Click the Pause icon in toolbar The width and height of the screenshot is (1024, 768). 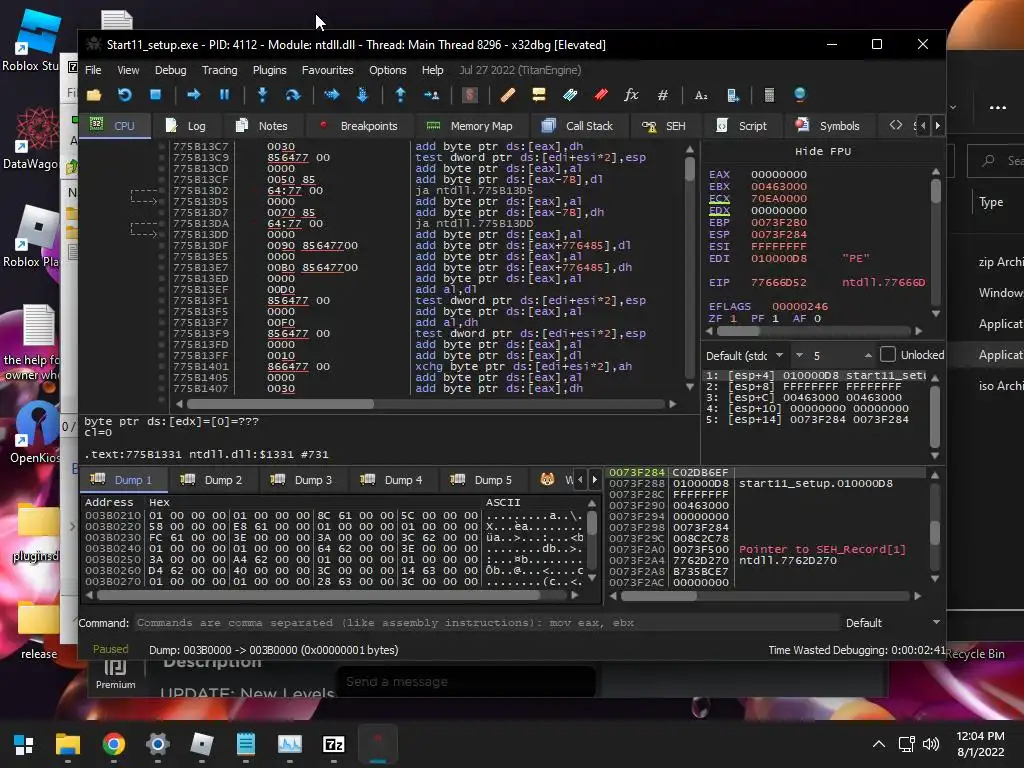pyautogui.click(x=225, y=95)
